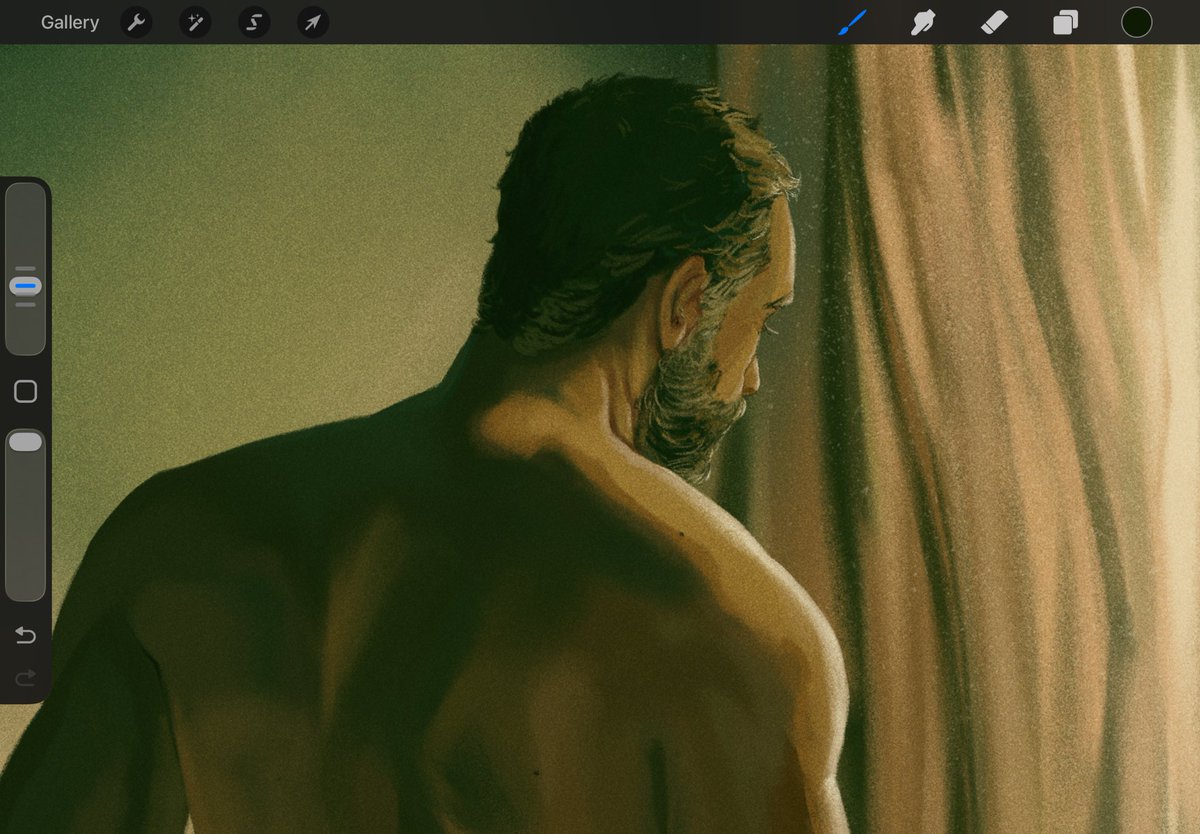
Task: Activate the Selection tool
Action: pos(254,22)
